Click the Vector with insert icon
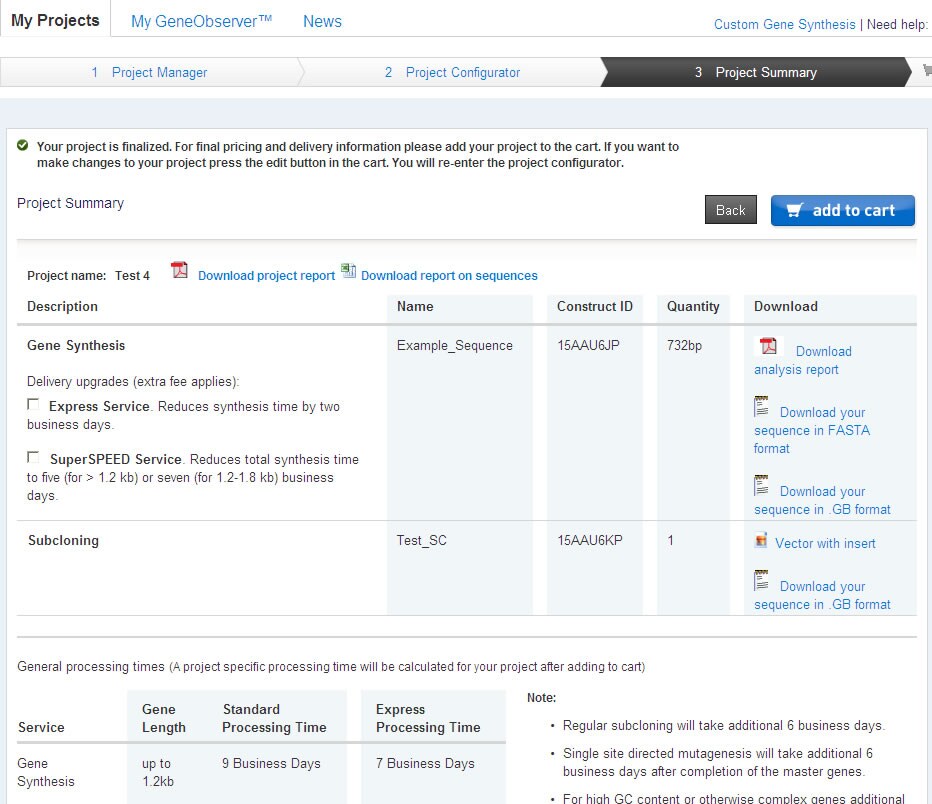 [761, 542]
